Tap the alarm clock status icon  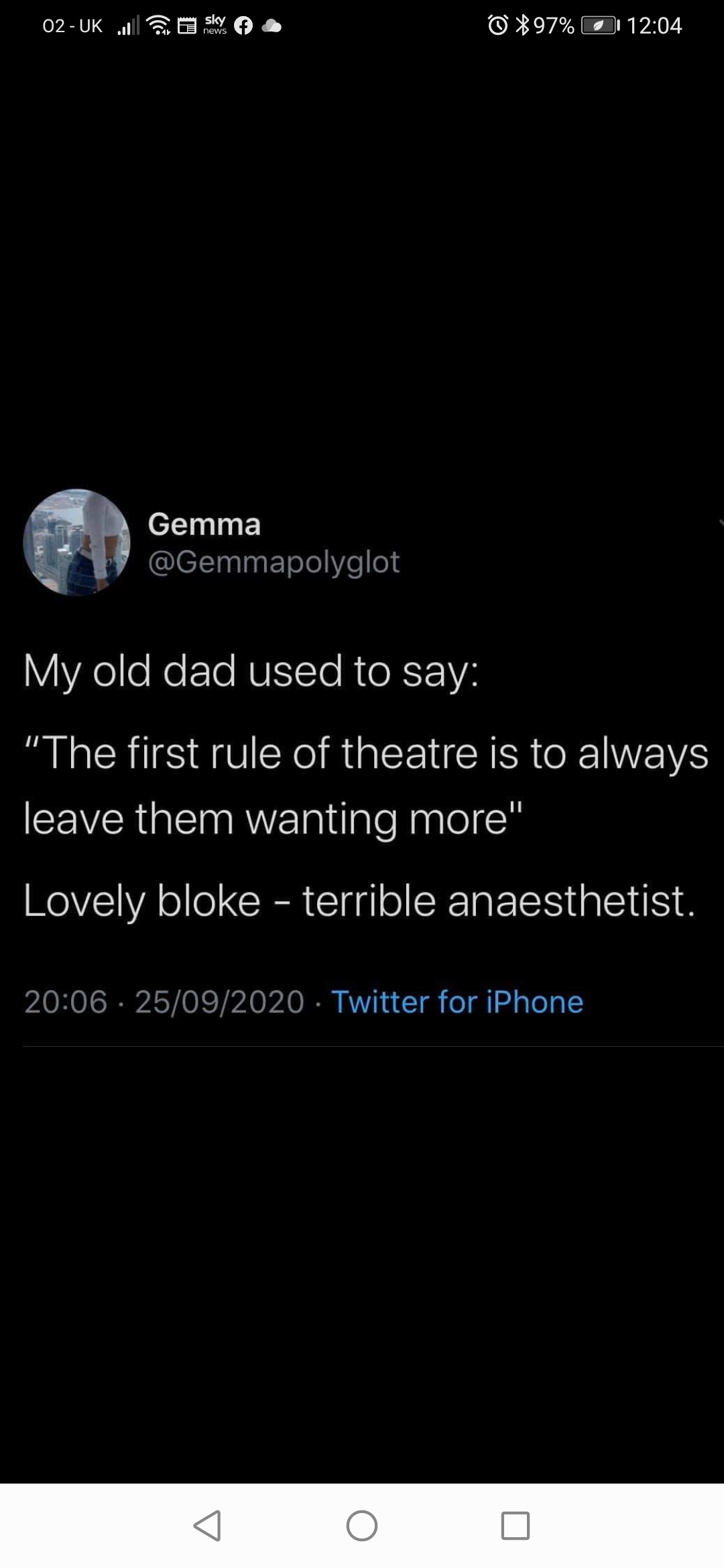[497, 26]
